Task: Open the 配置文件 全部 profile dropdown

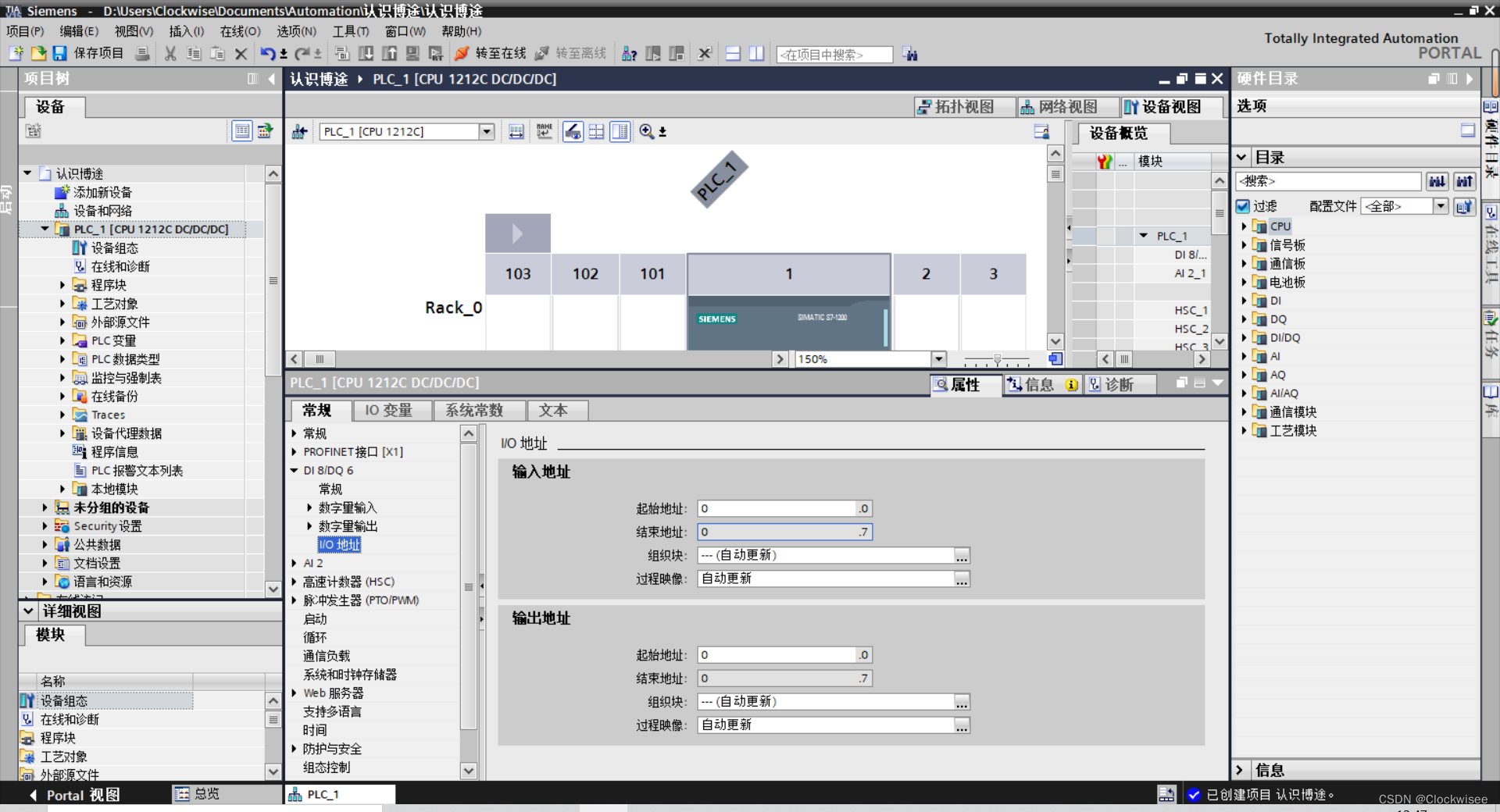Action: point(1441,206)
